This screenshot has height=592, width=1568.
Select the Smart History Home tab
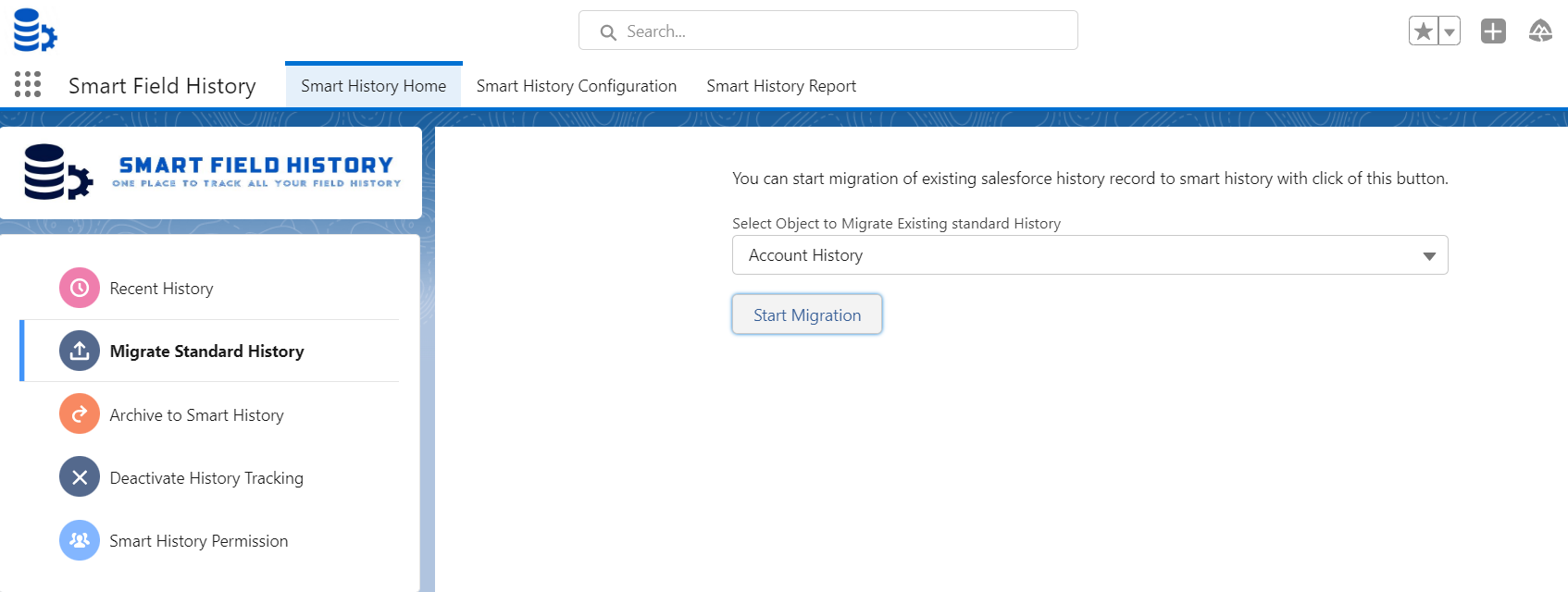click(373, 86)
